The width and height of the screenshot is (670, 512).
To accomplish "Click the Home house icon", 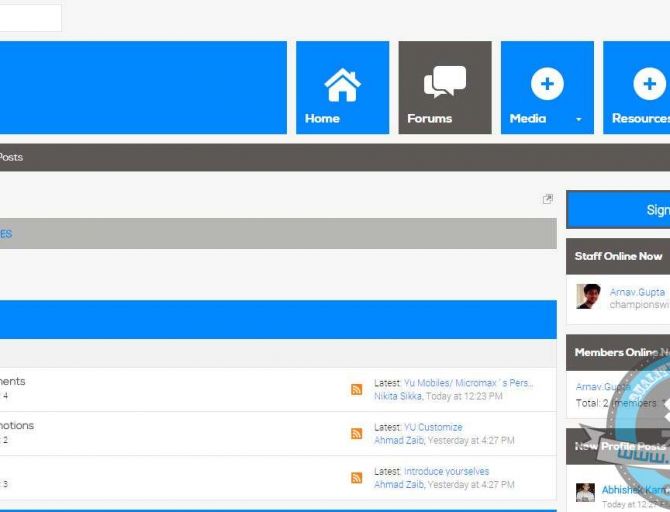I will [342, 84].
